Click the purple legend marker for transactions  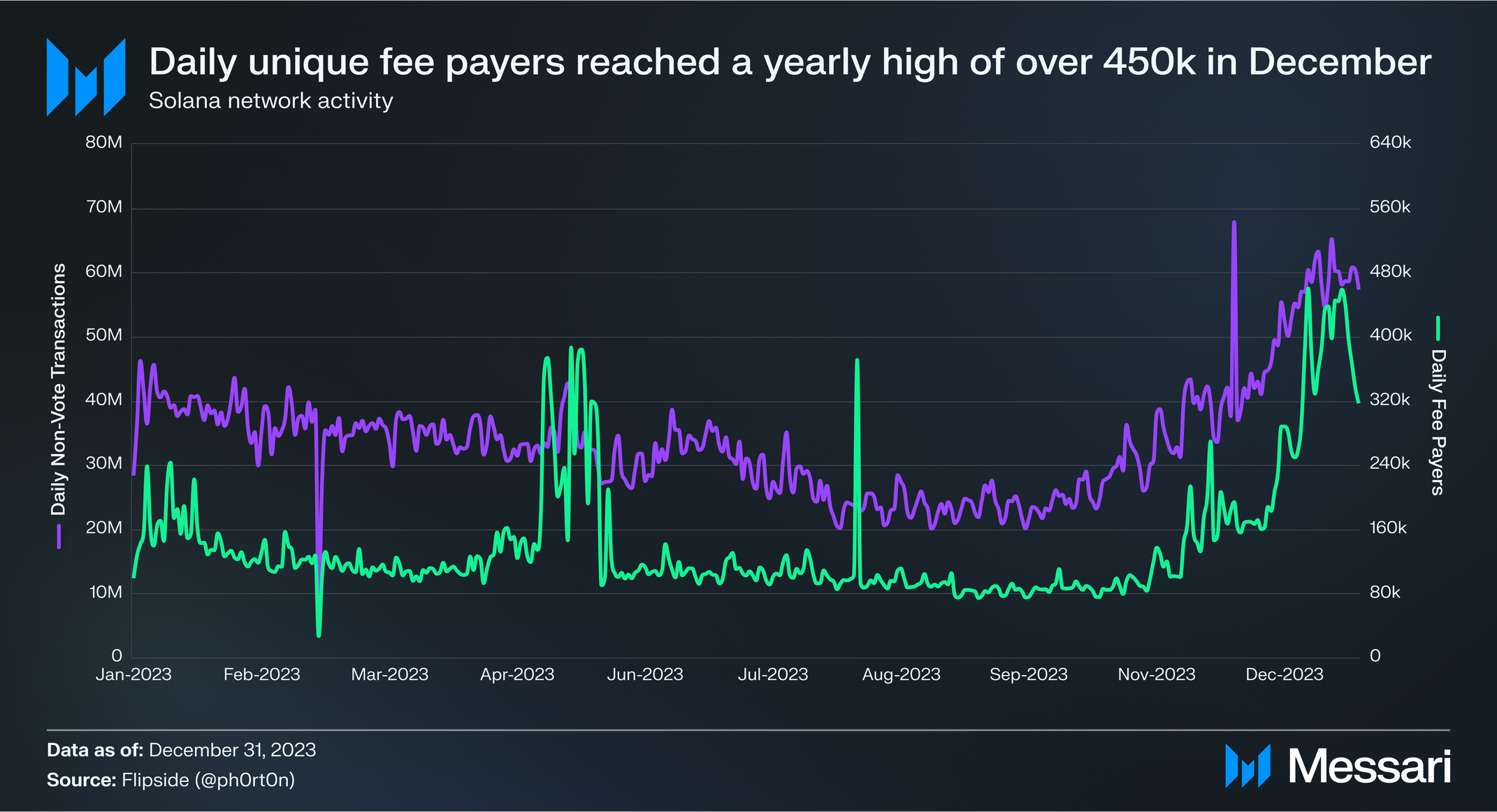[x=59, y=536]
